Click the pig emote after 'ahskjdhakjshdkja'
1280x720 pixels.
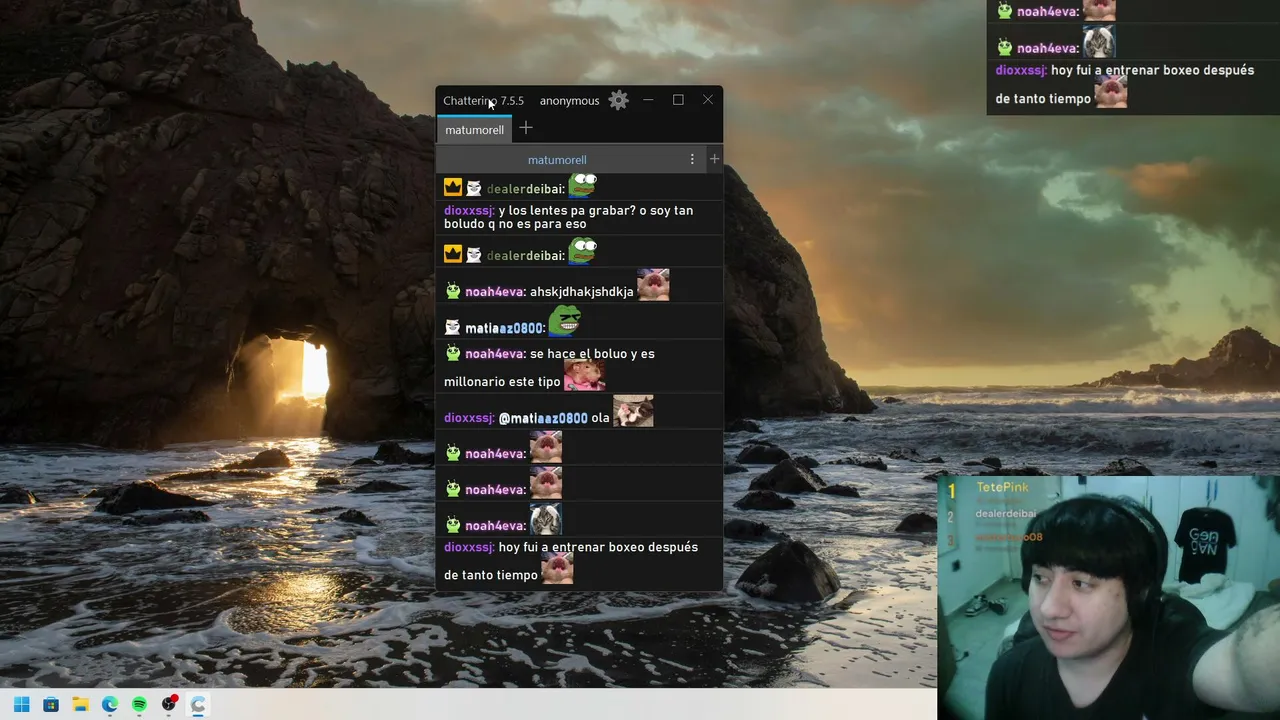653,285
